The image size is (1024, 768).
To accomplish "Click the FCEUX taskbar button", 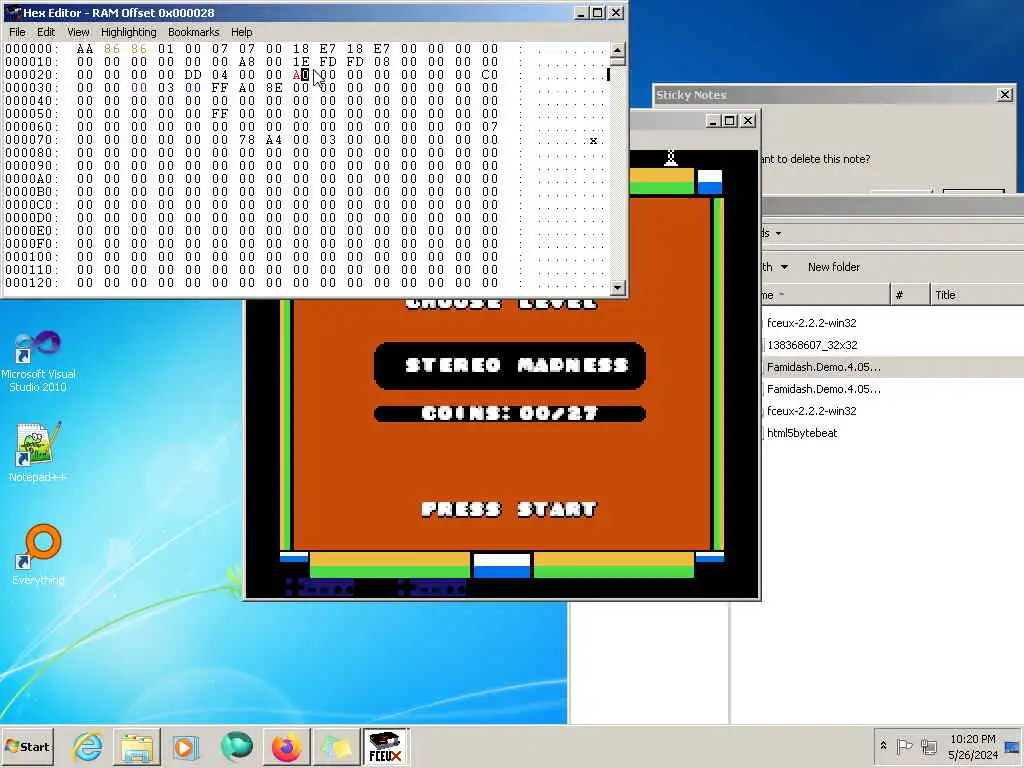I will 385,746.
